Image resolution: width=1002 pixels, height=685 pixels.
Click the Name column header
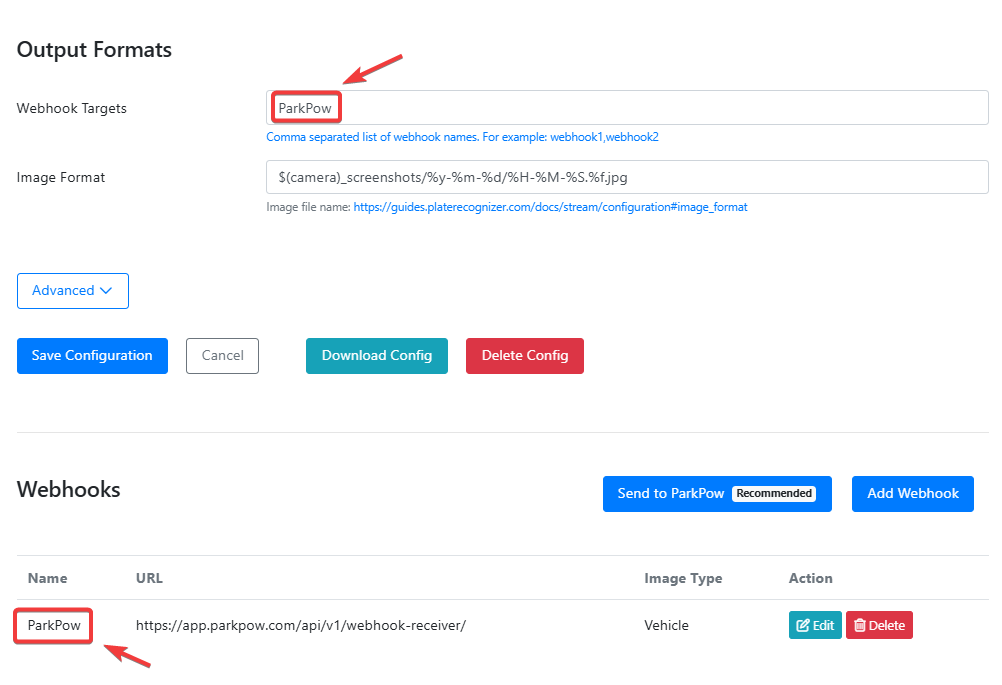[x=47, y=578]
